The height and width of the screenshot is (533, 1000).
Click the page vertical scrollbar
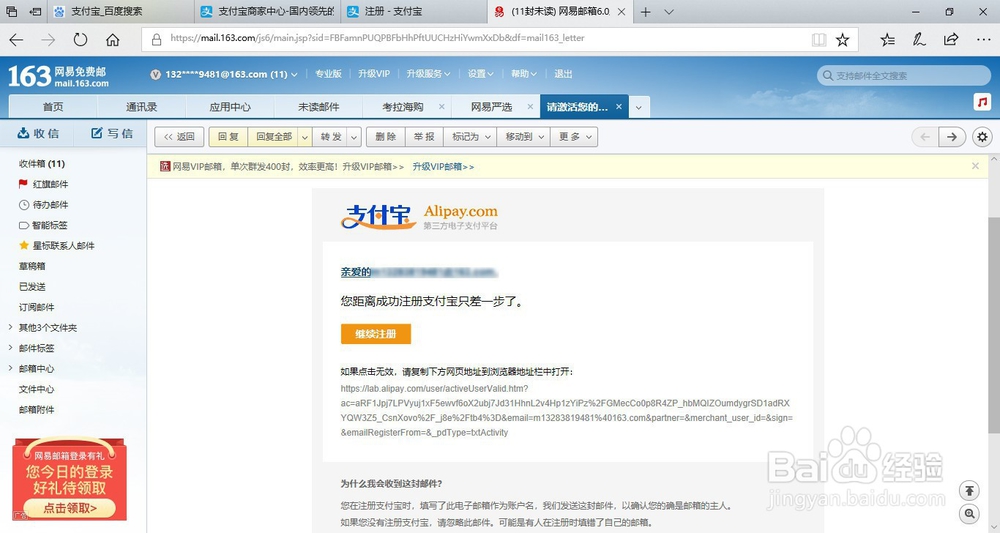994,325
